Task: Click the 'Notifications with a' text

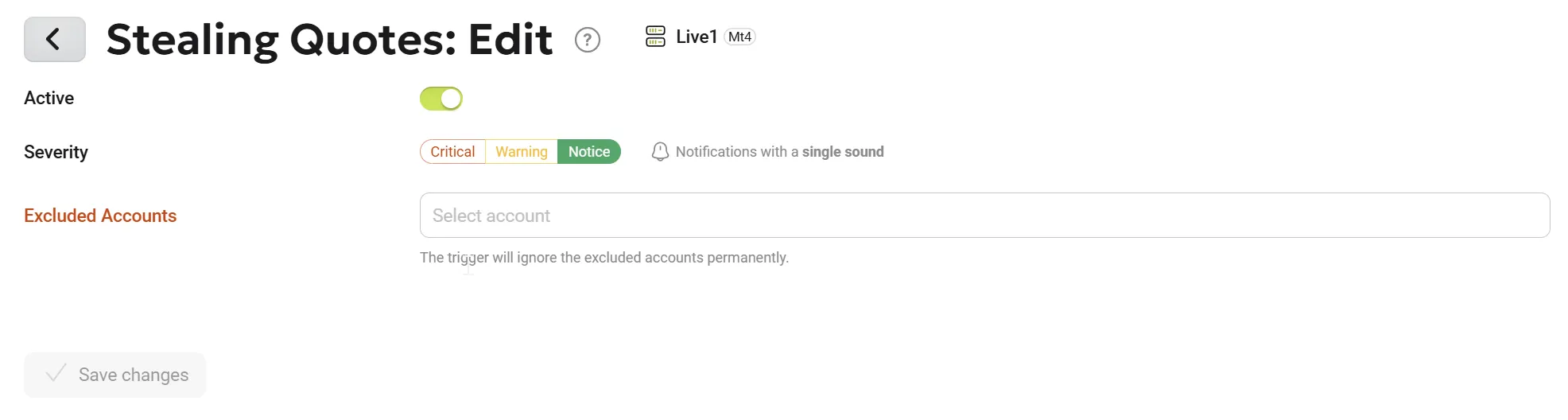Action: point(736,152)
